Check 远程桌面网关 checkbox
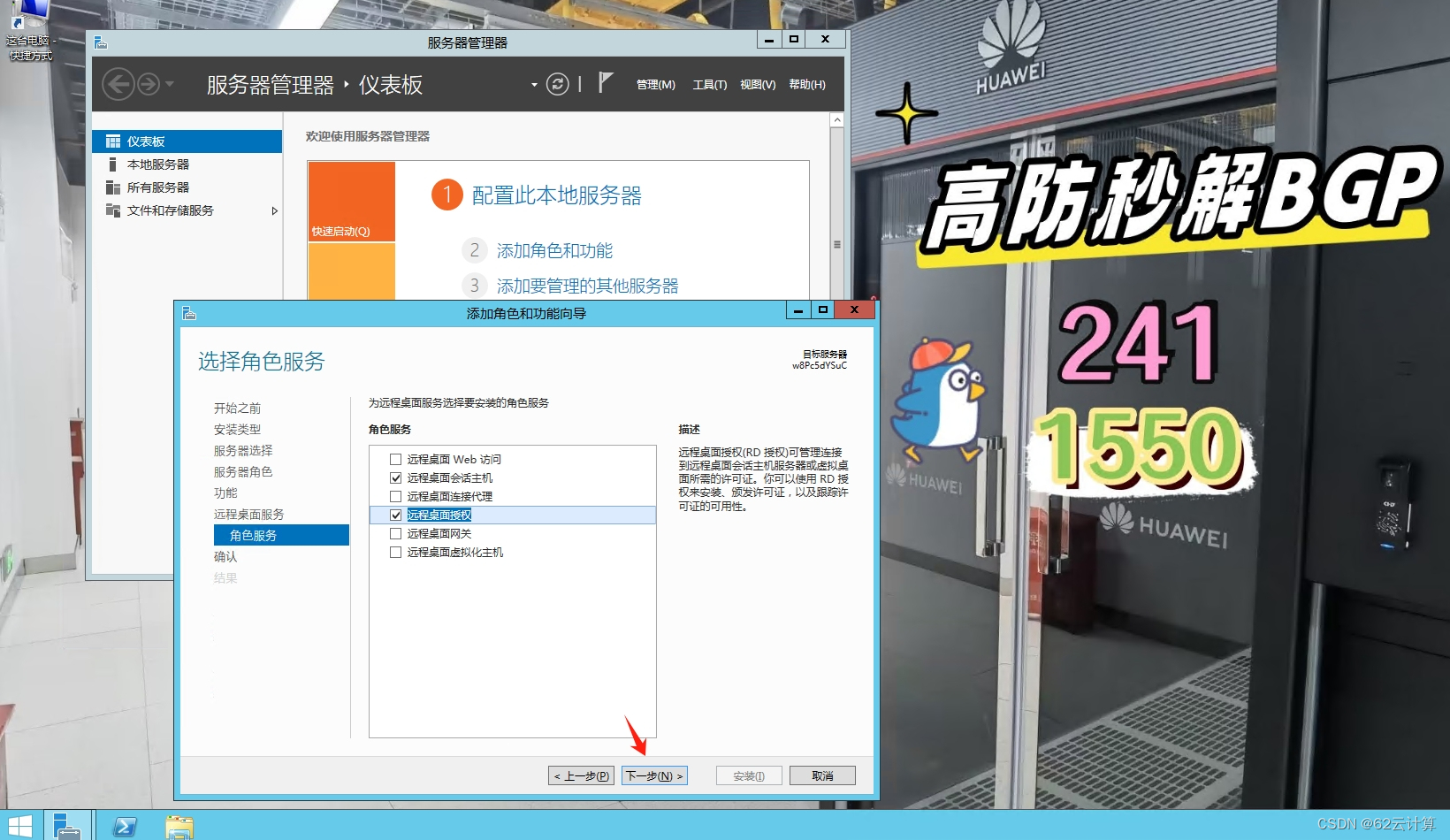This screenshot has width=1450, height=840. pos(396,534)
